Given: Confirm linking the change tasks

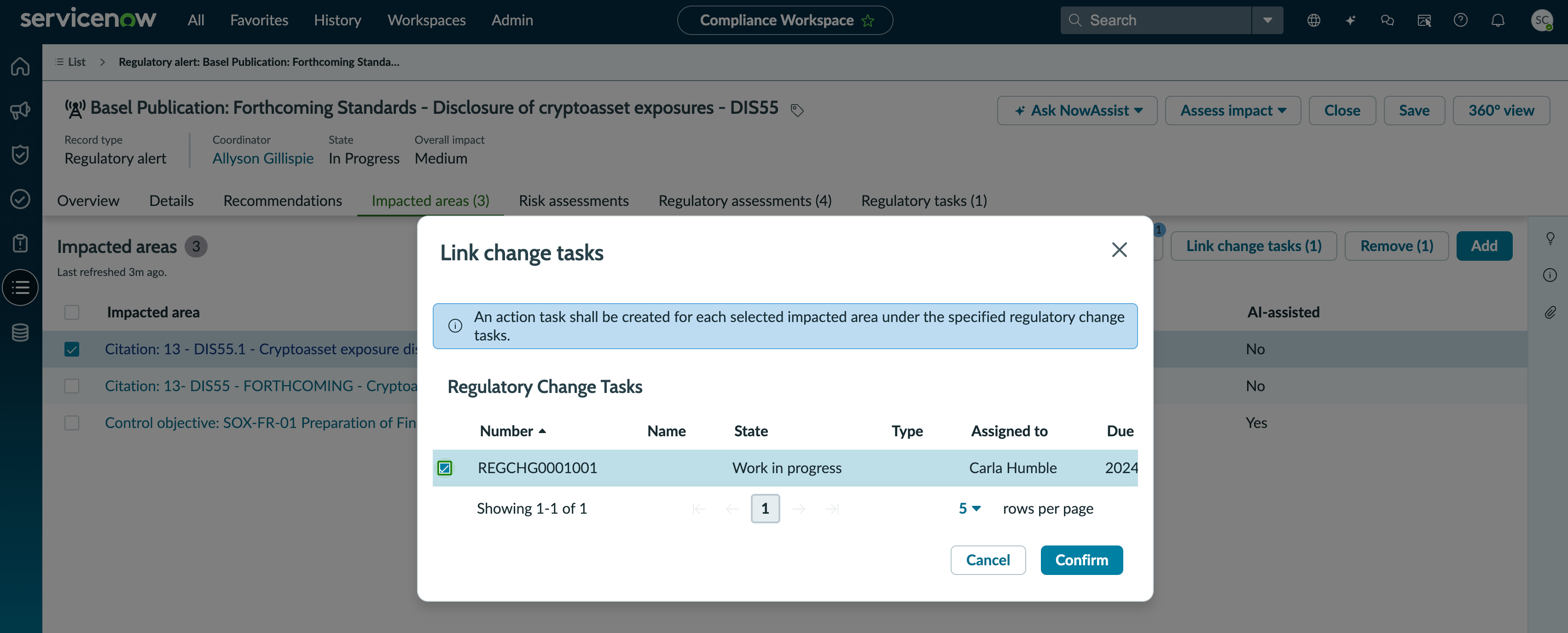Looking at the screenshot, I should pos(1081,560).
